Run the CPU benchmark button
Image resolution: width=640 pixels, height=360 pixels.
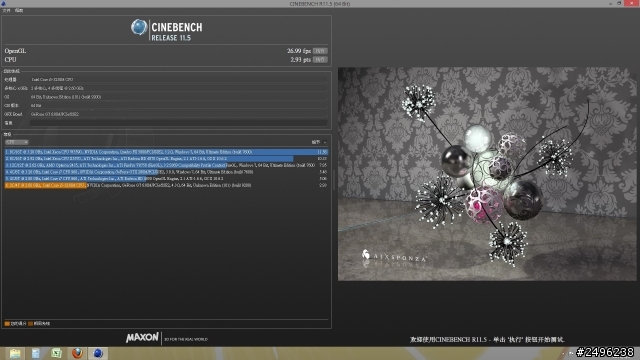click(320, 60)
